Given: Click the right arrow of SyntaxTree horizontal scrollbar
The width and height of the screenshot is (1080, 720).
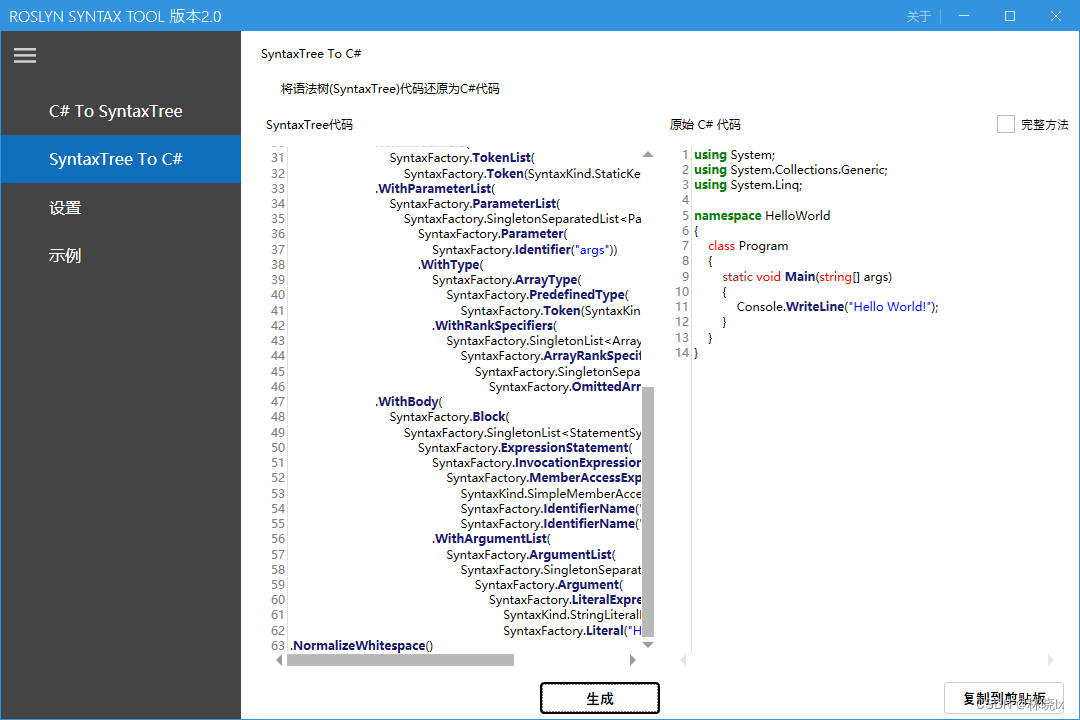Looking at the screenshot, I should coord(633,660).
